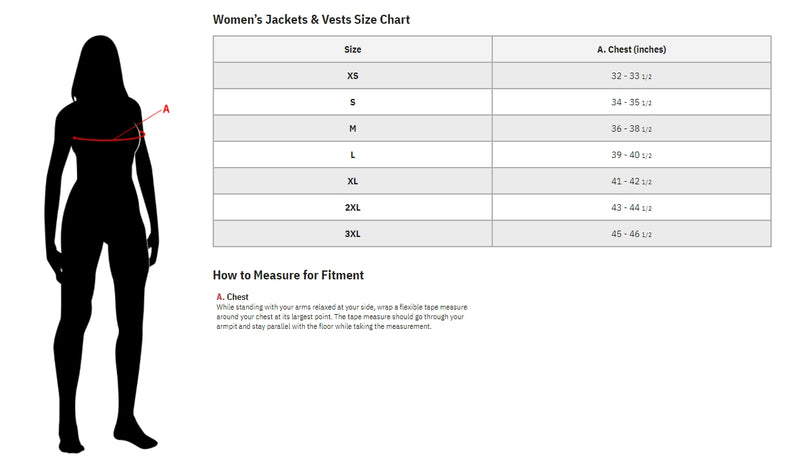Click the 2XL size cell
This screenshot has width=800, height=465.
[352, 207]
